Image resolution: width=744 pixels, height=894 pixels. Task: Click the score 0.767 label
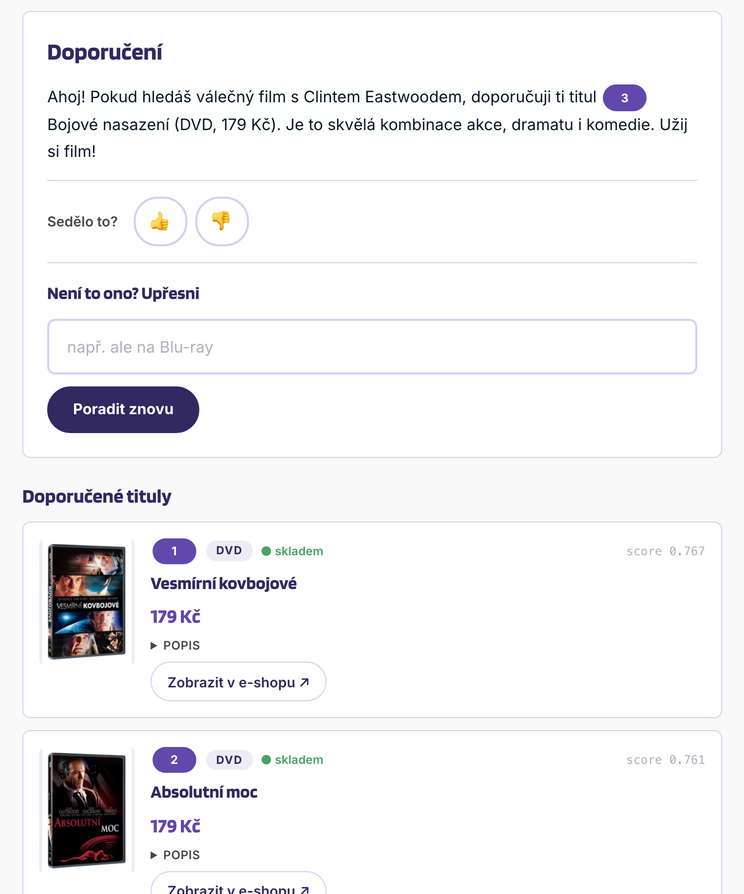point(665,551)
